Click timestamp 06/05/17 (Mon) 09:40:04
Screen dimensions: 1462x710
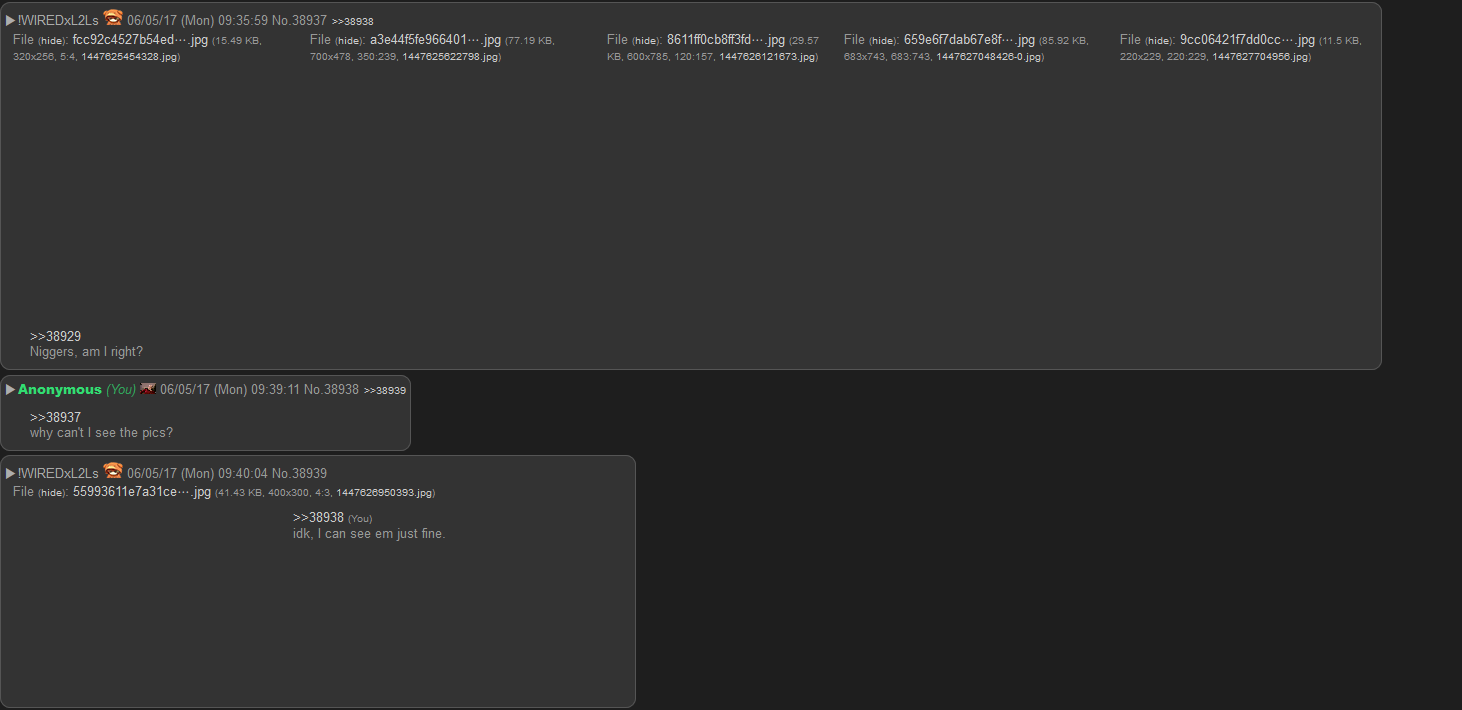coord(197,473)
